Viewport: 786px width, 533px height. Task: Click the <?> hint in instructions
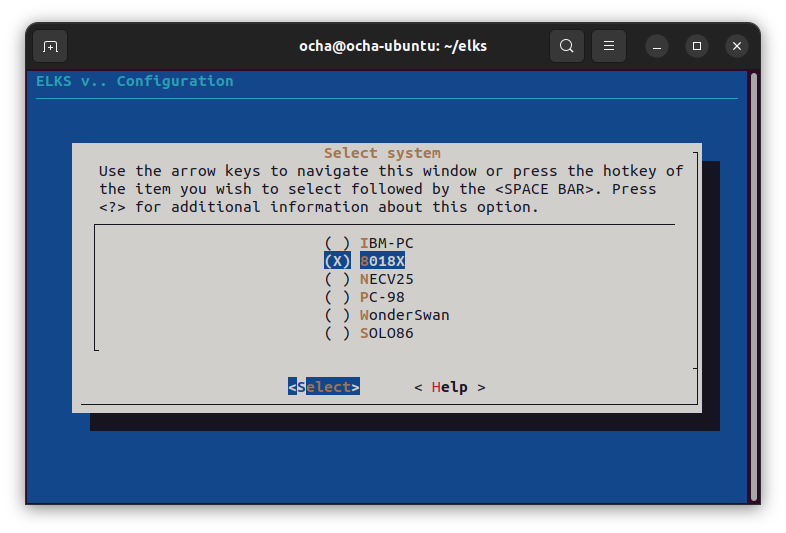click(112, 207)
